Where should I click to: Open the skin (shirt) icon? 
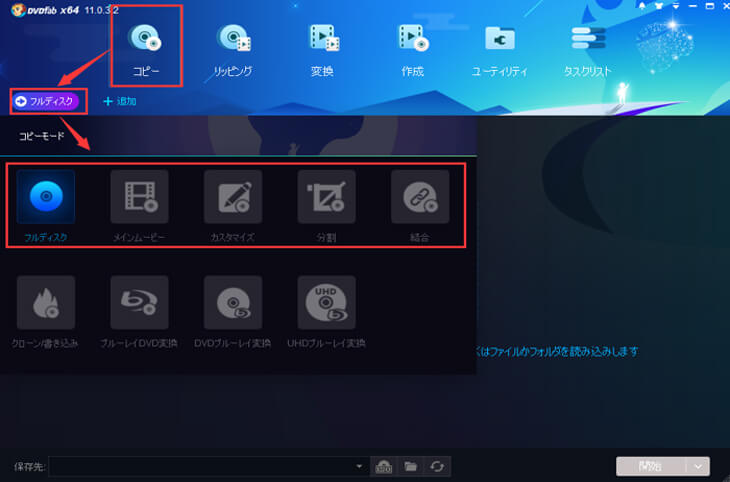tap(659, 6)
